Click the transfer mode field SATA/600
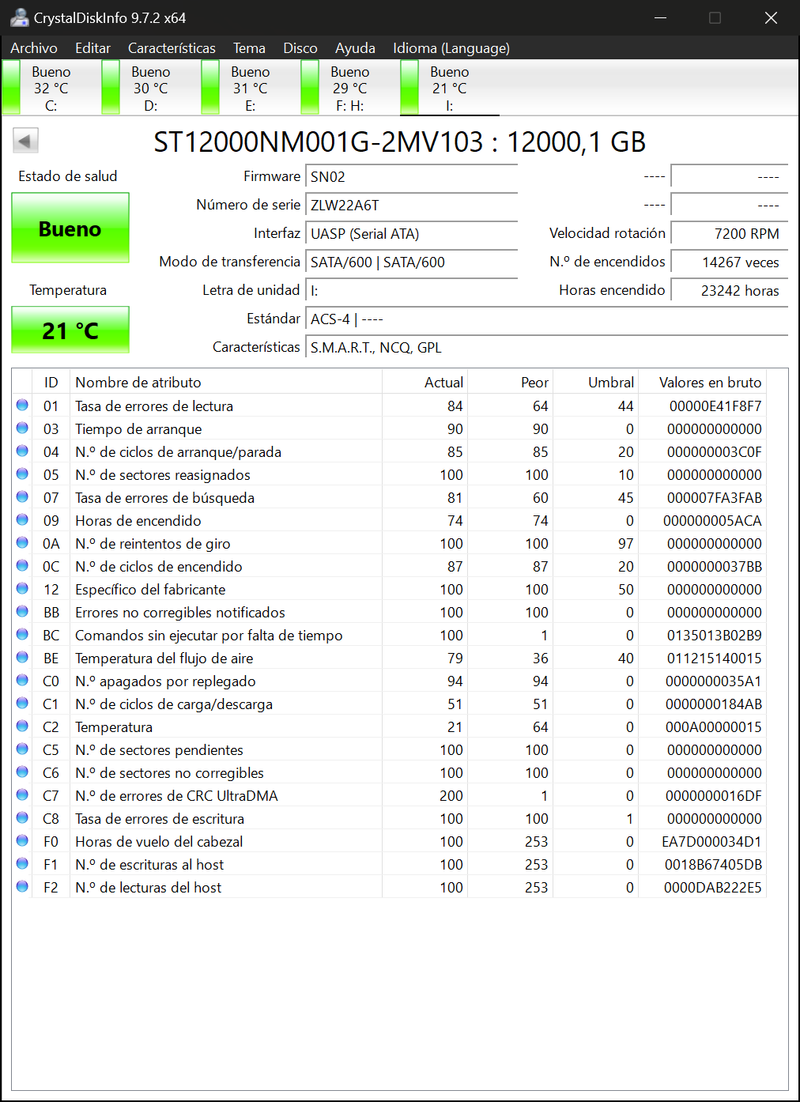 click(x=411, y=262)
